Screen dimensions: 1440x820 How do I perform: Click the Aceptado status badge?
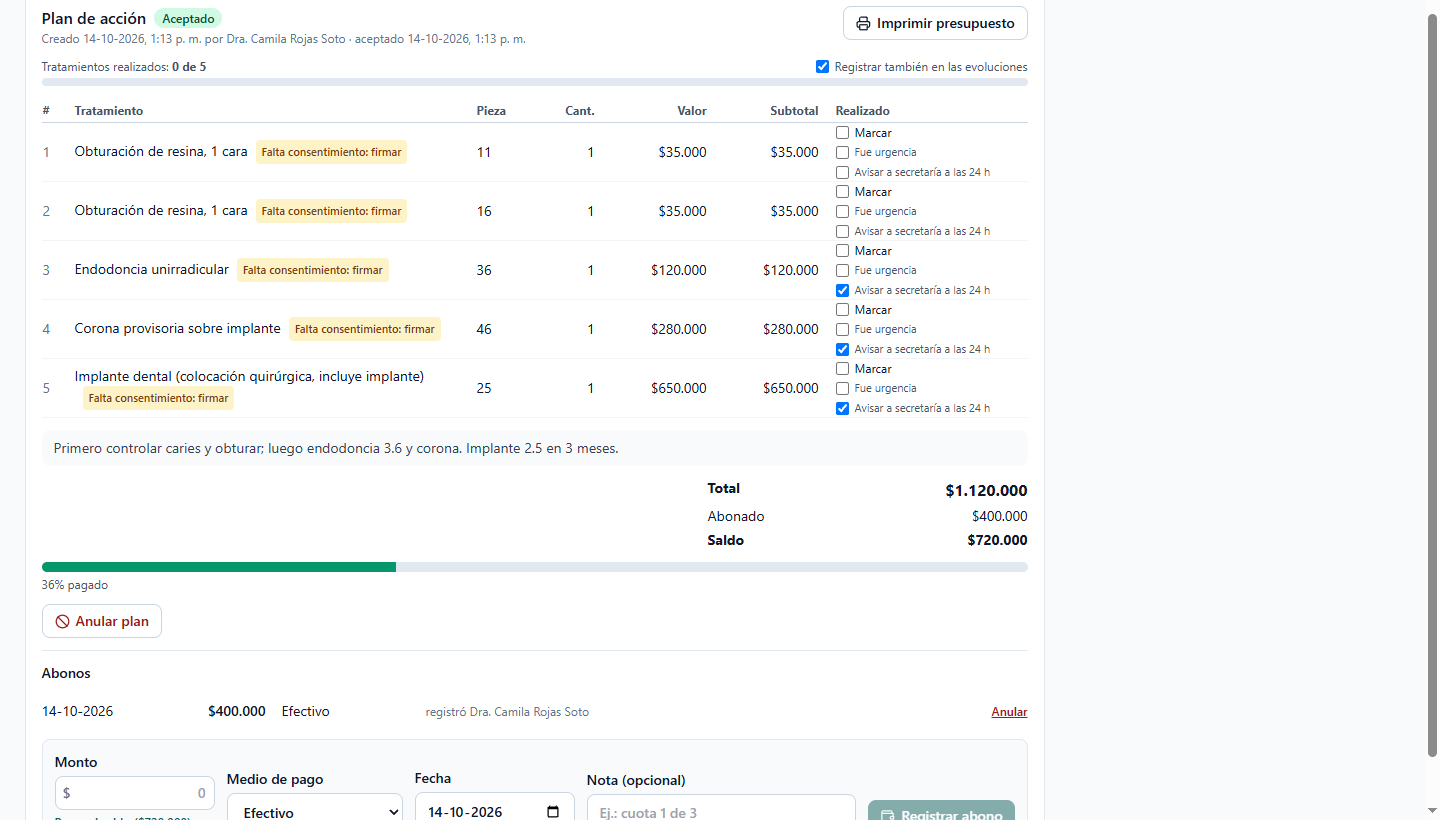188,19
